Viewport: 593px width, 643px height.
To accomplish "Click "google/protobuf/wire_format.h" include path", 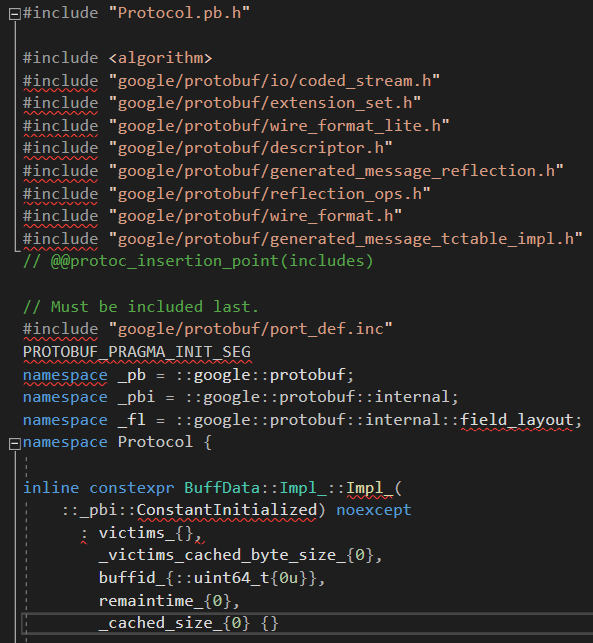I will [x=255, y=216].
